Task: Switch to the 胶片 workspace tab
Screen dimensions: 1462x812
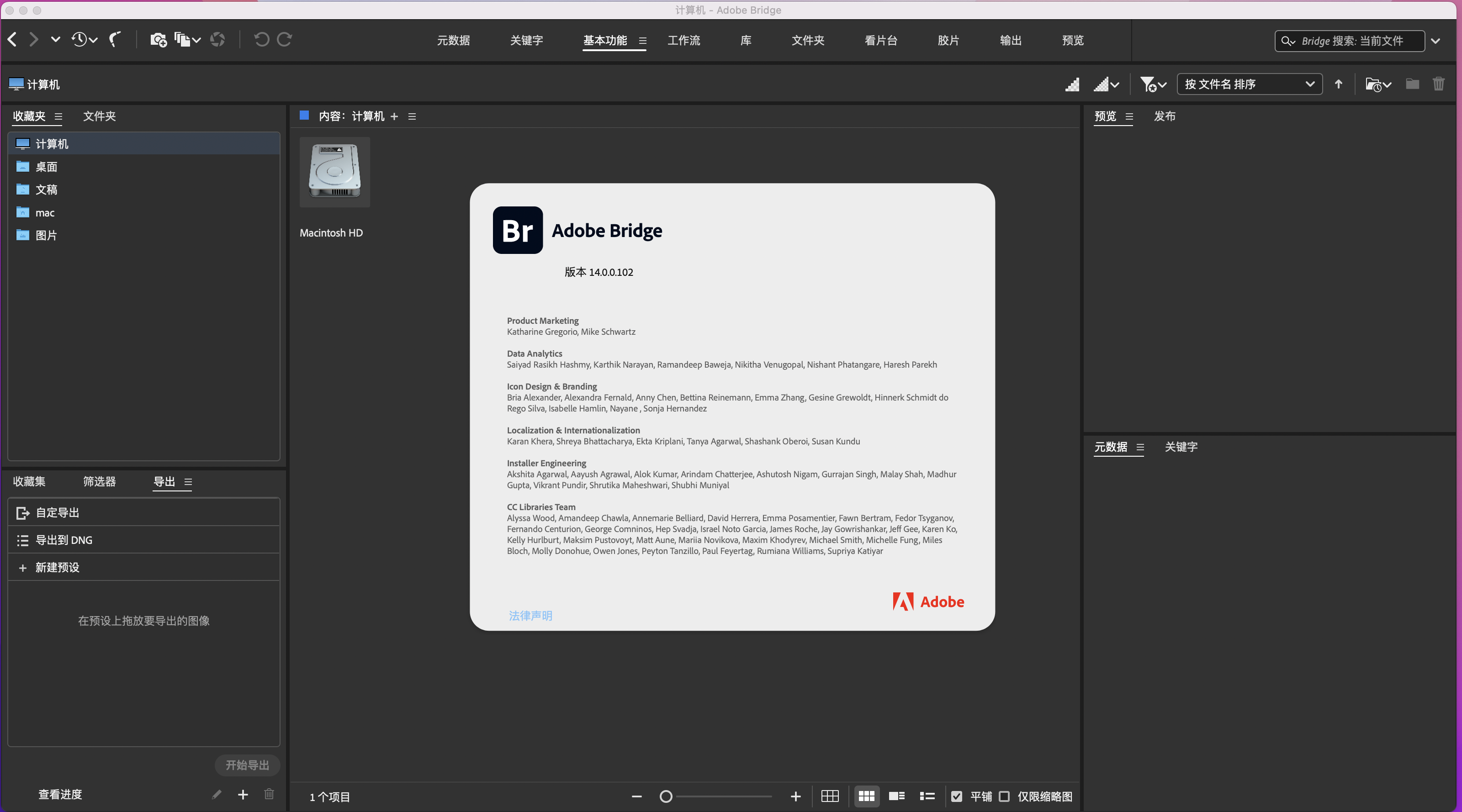Action: (948, 40)
